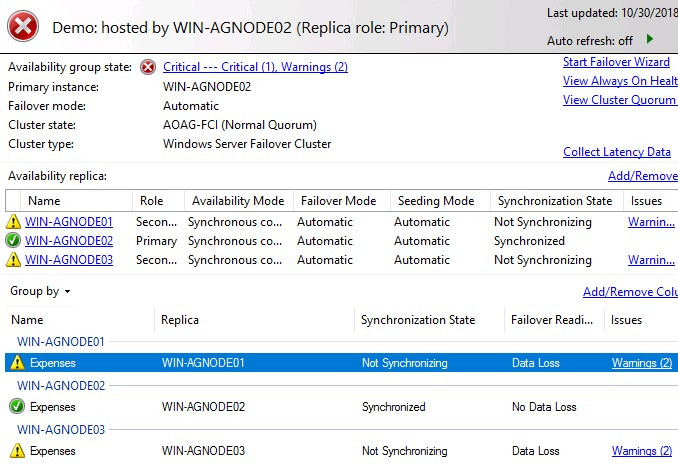The height and width of the screenshot is (464, 678).
Task: Open Warnings (2) link for WIN-AGNODE03 Expenses
Action: (641, 451)
